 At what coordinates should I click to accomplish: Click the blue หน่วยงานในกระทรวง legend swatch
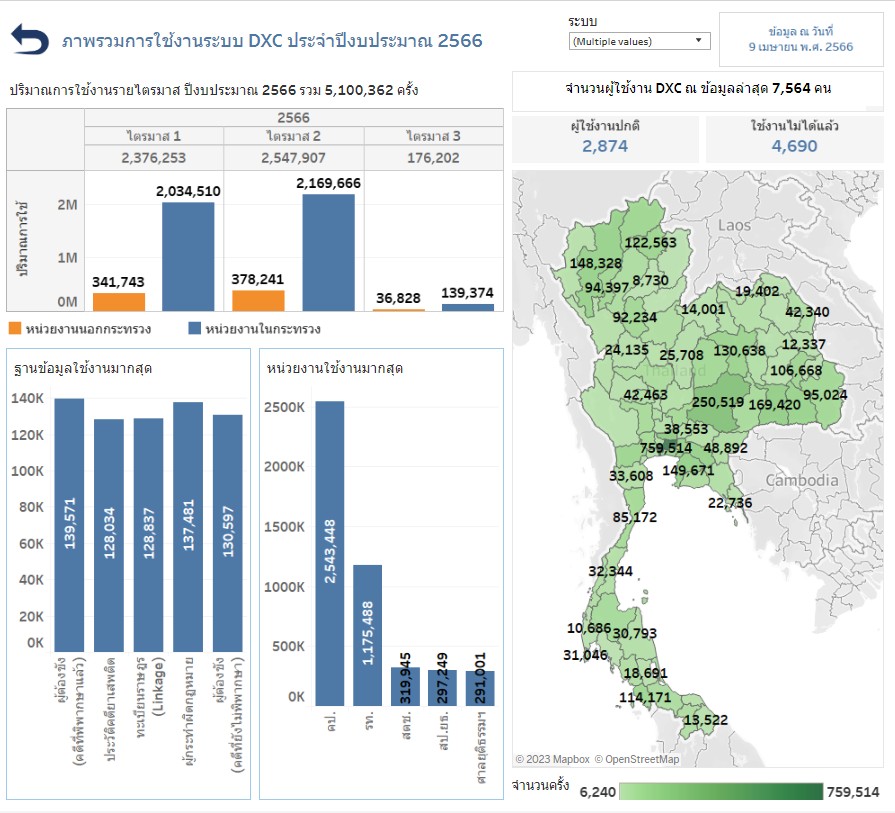coord(195,328)
